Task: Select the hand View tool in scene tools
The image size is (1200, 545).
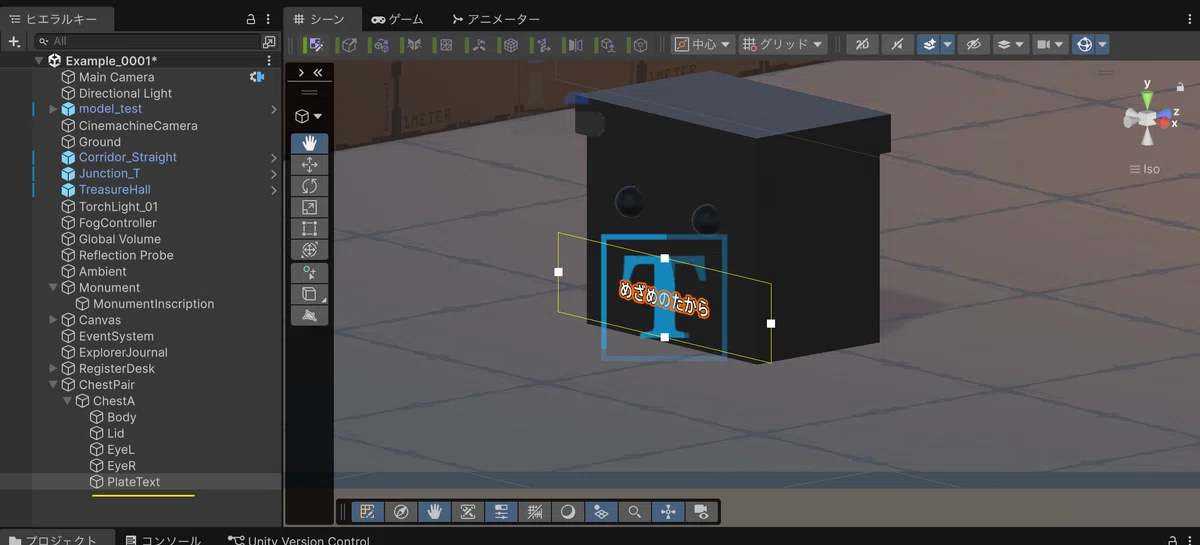Action: point(309,144)
